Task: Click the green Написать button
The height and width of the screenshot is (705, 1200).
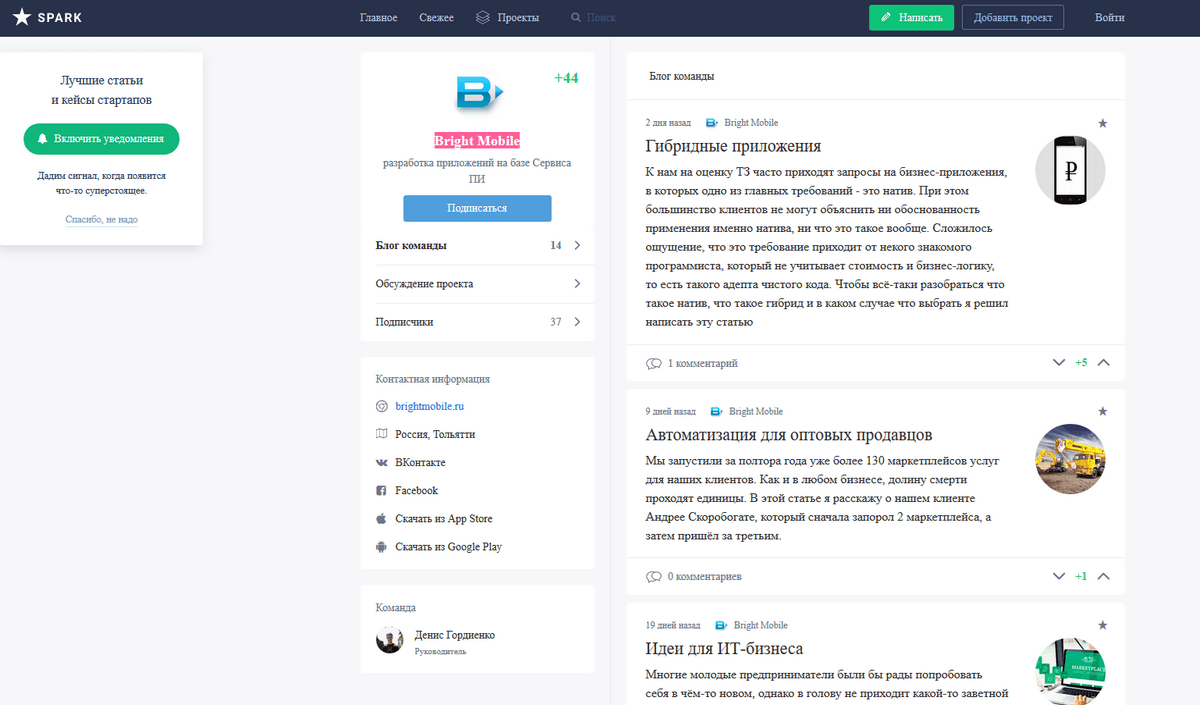Action: 911,18
